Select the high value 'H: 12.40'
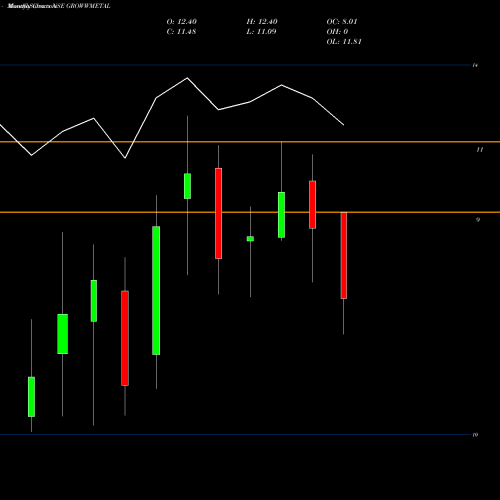 [x=262, y=22]
